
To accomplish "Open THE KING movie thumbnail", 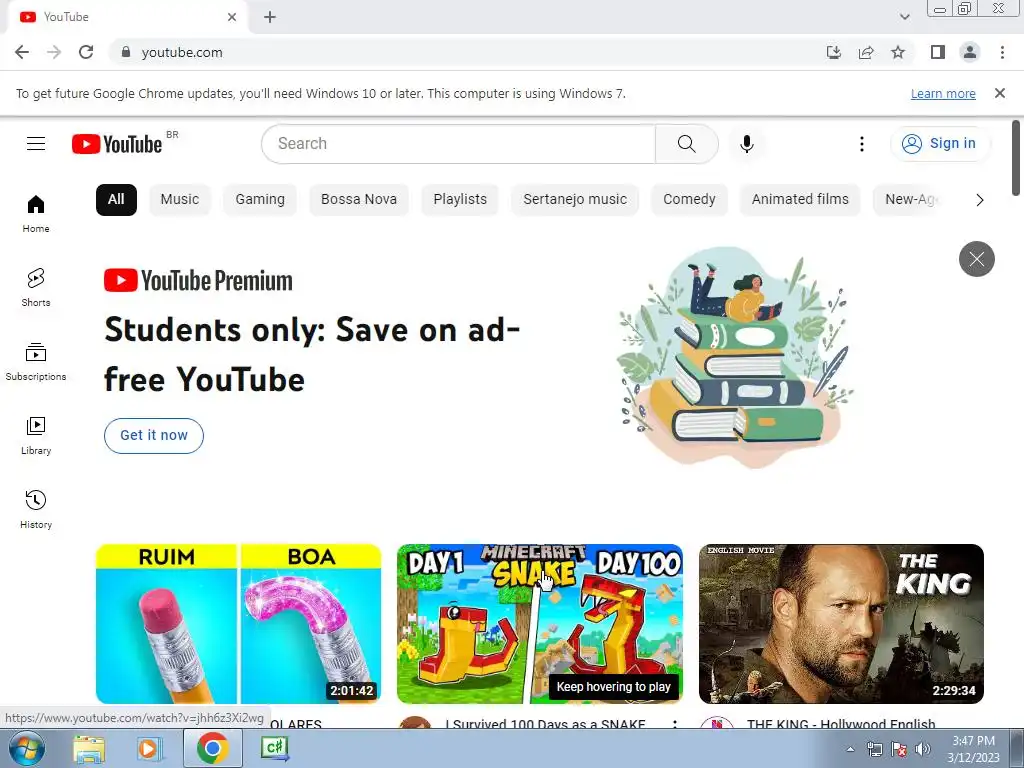I will [841, 624].
